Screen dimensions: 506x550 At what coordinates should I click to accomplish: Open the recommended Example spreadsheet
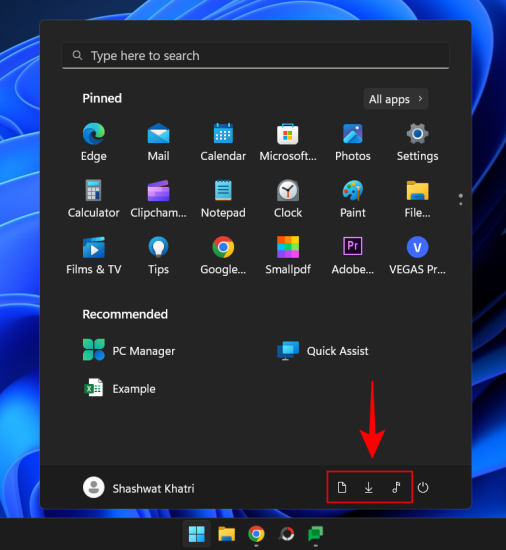click(x=120, y=388)
